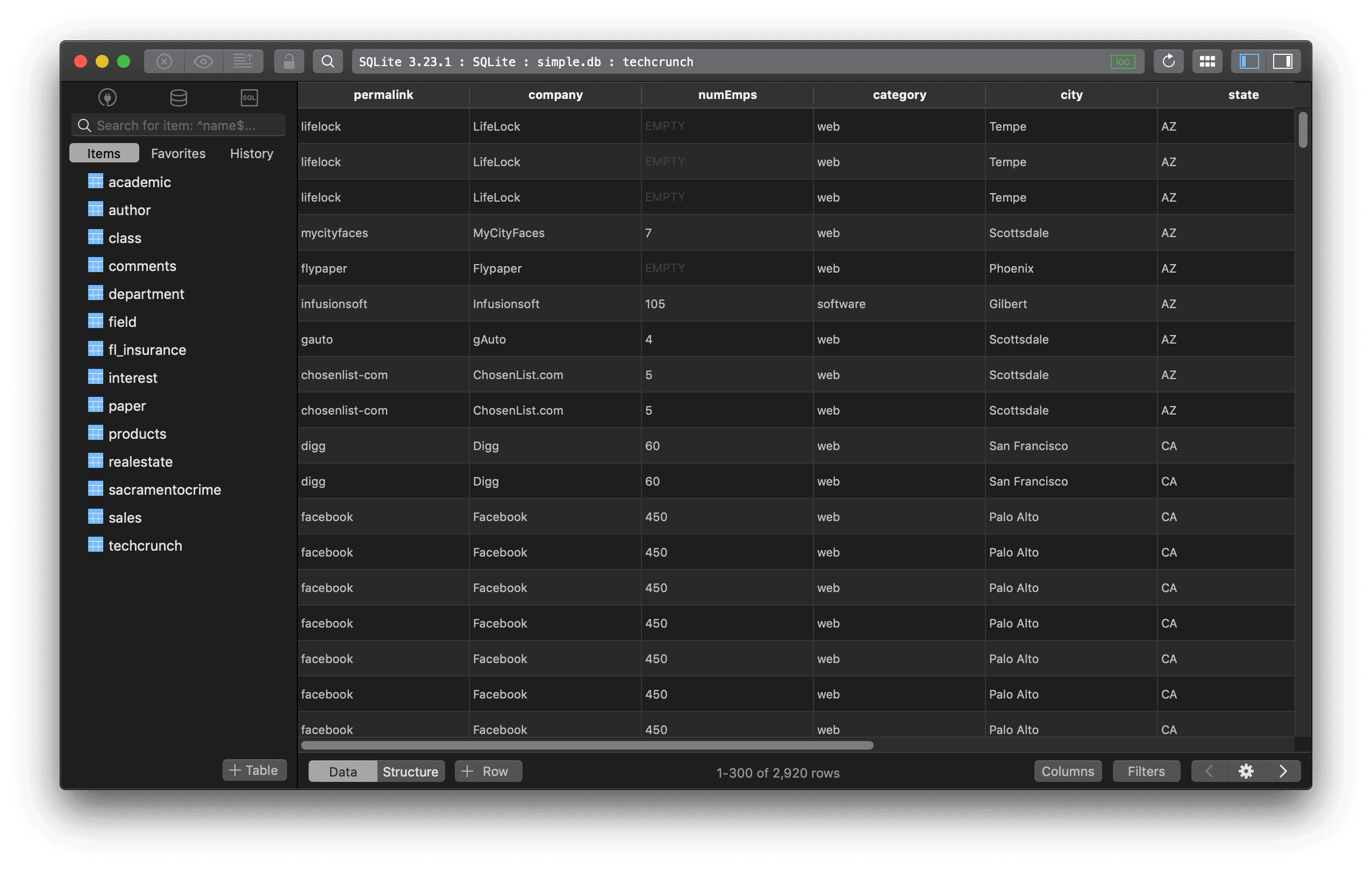Click the lock icon in toolbar
Viewport: 1372px width, 869px height.
289,61
